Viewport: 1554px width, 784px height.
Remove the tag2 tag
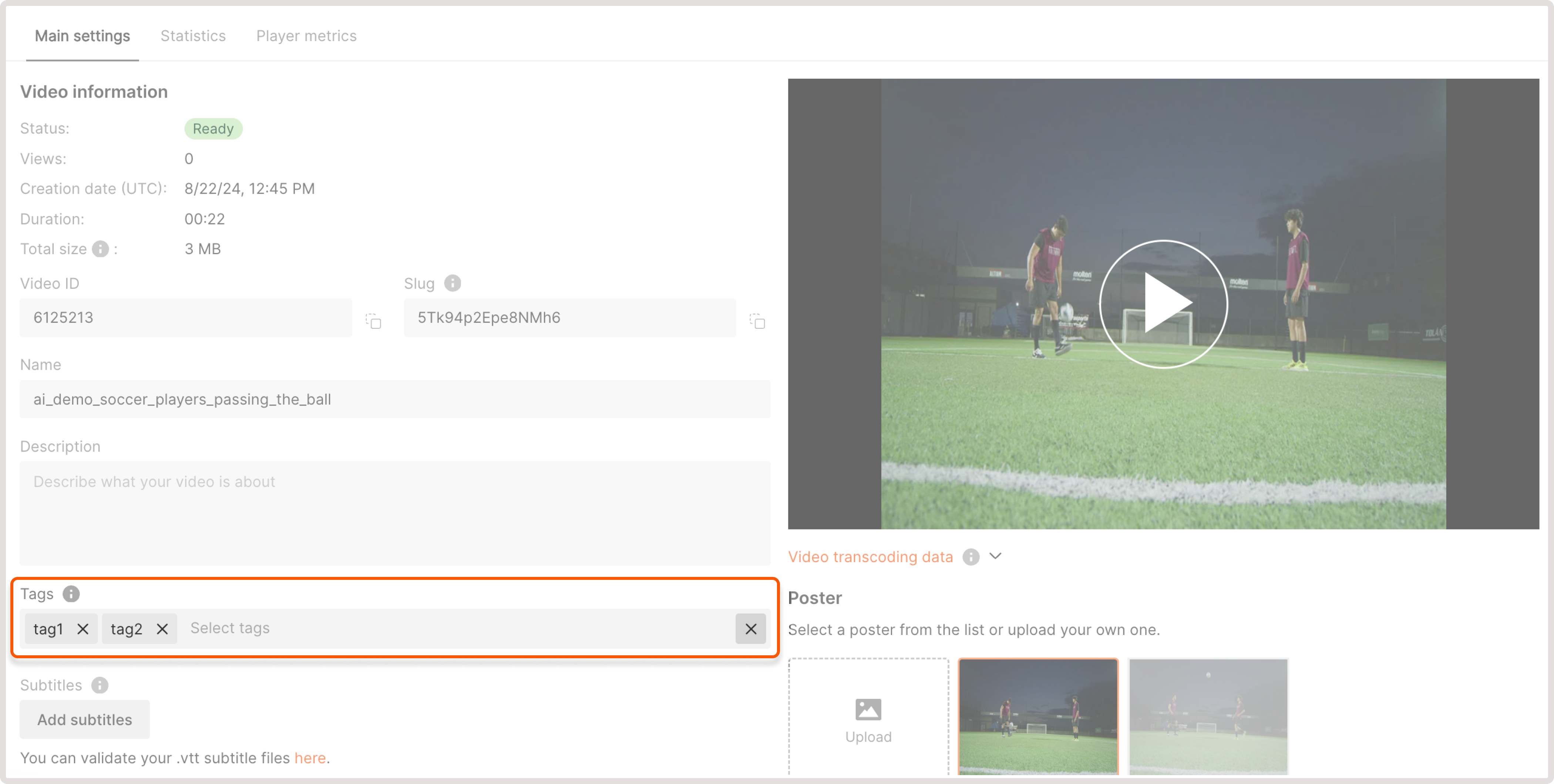tap(162, 629)
